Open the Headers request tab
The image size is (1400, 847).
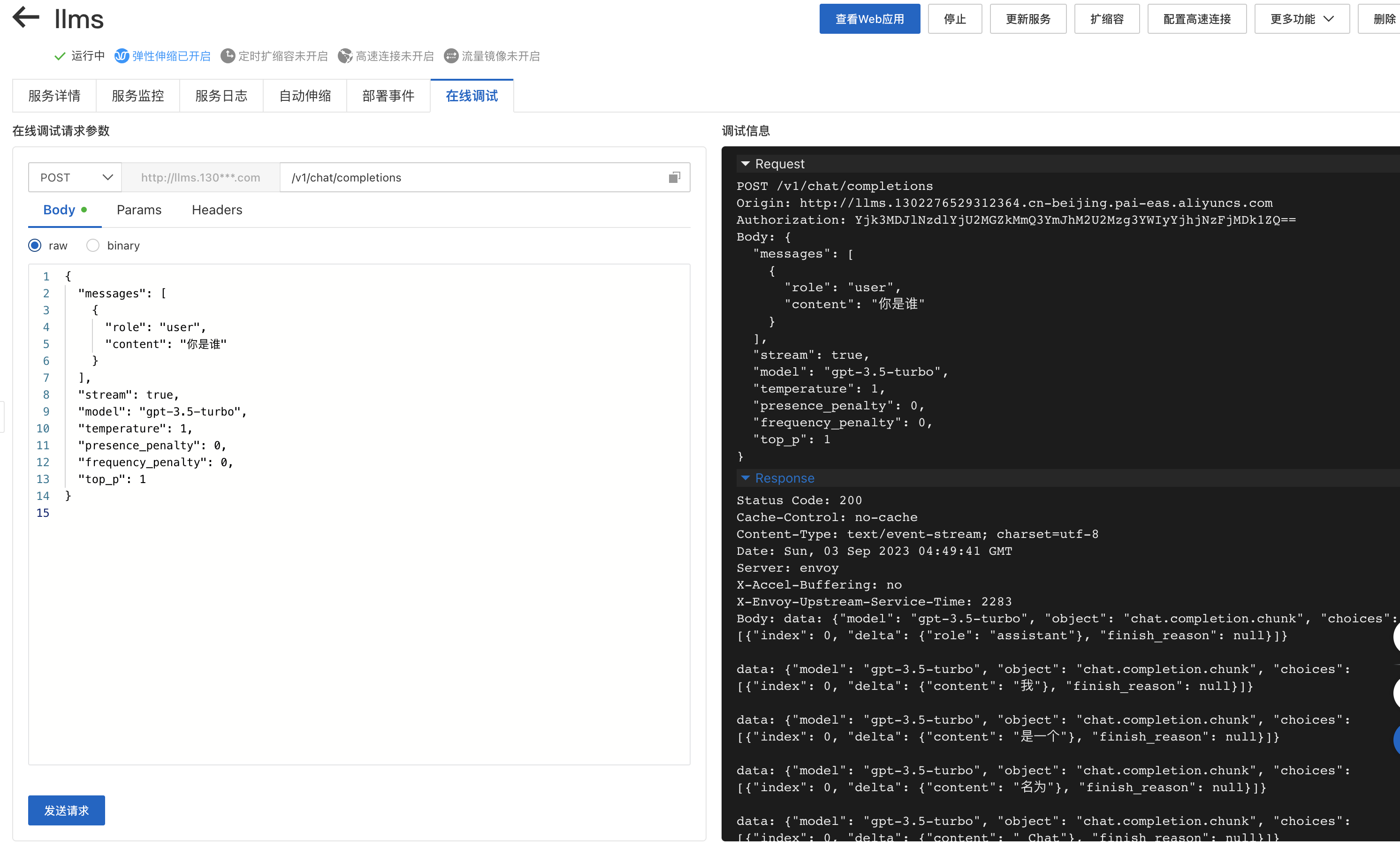[x=216, y=210]
